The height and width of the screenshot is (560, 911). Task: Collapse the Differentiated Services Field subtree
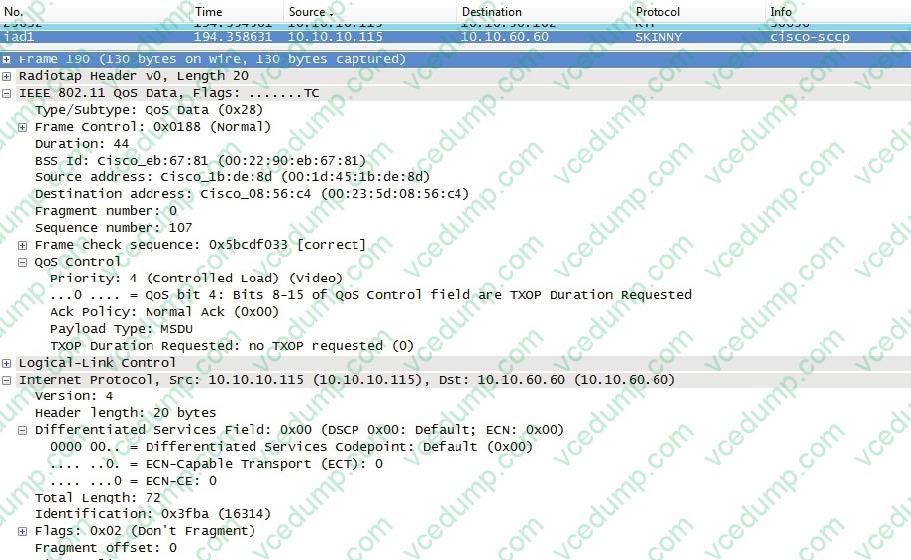(23, 430)
